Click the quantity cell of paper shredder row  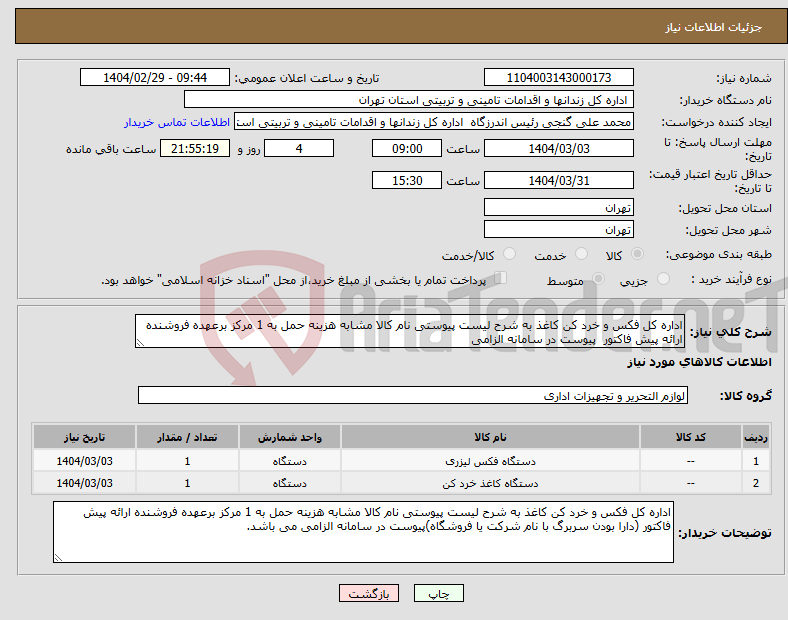tap(187, 483)
